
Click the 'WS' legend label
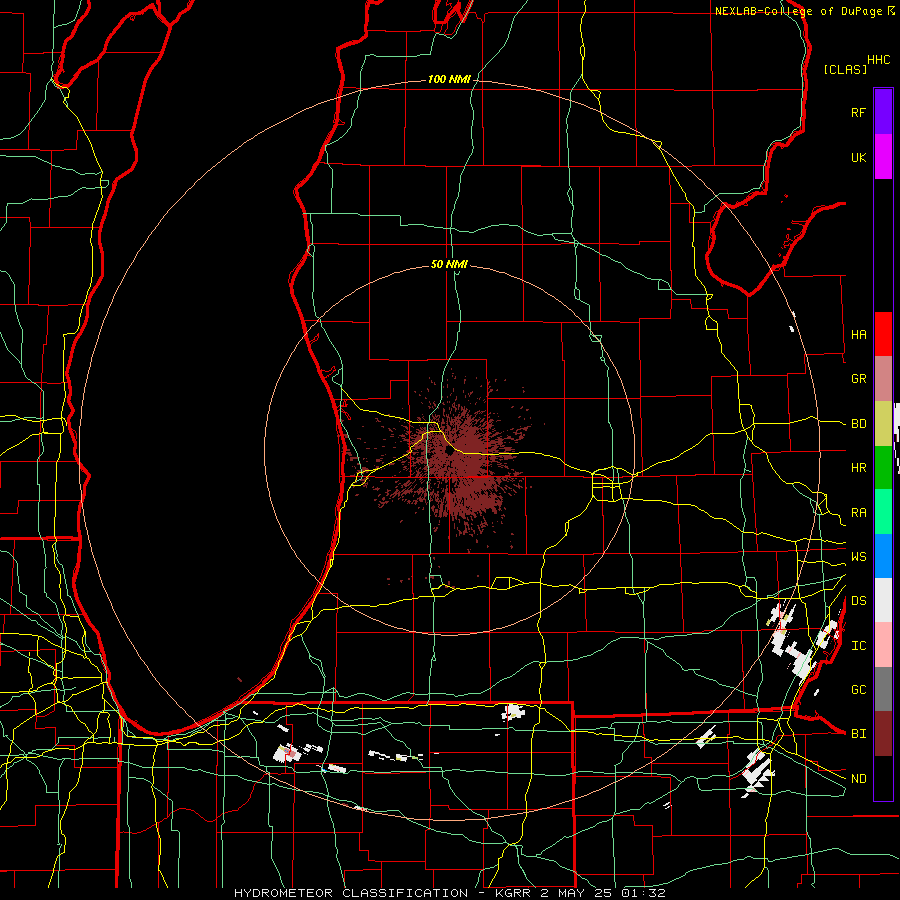click(x=858, y=557)
